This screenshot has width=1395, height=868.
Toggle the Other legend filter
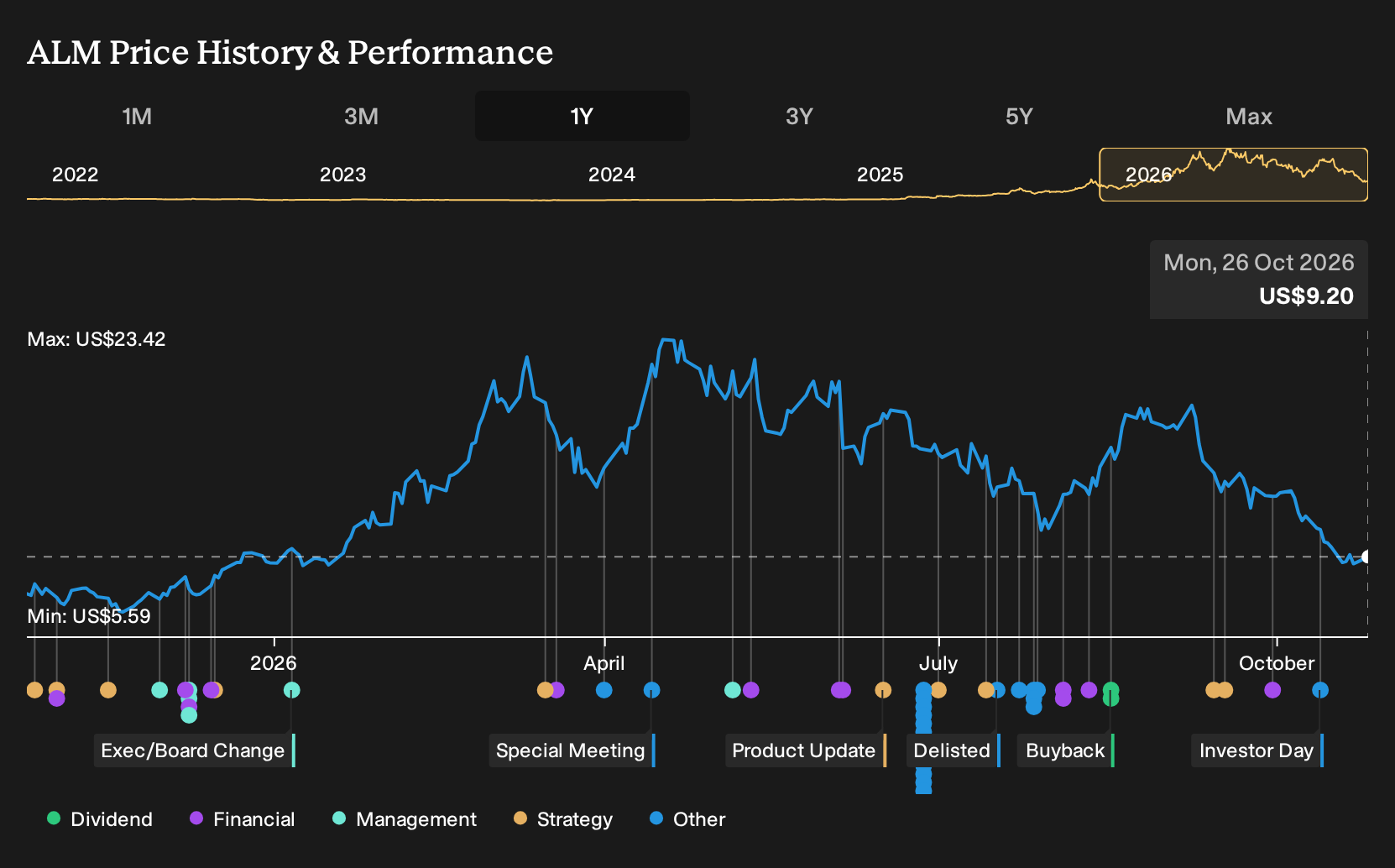tap(687, 819)
